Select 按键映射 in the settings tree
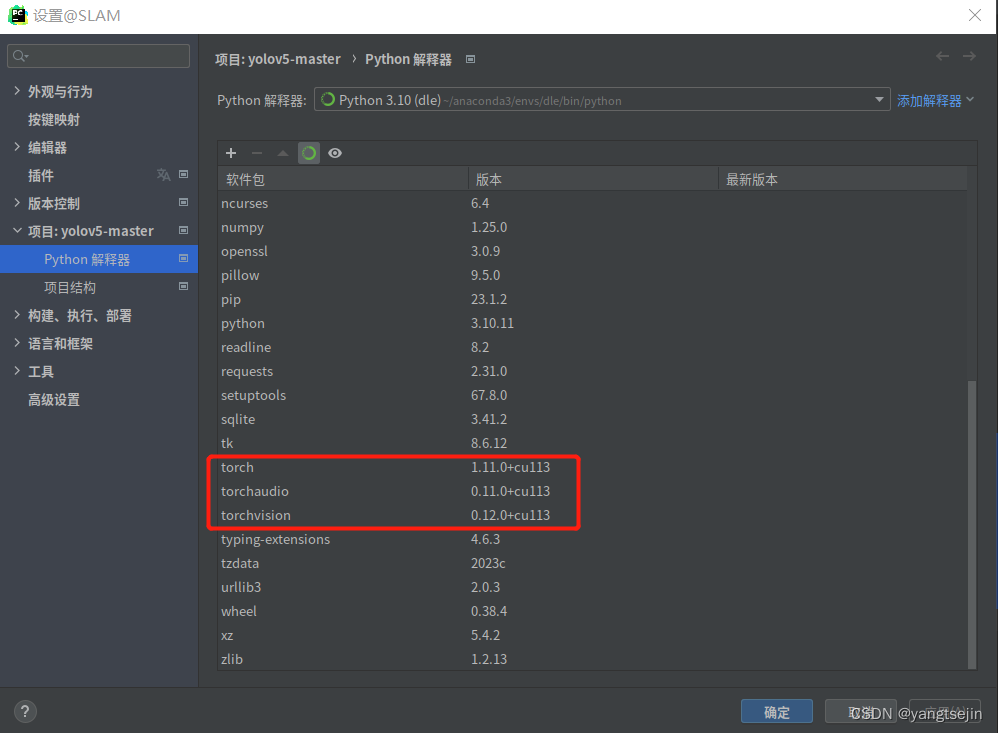998x733 pixels. [54, 120]
